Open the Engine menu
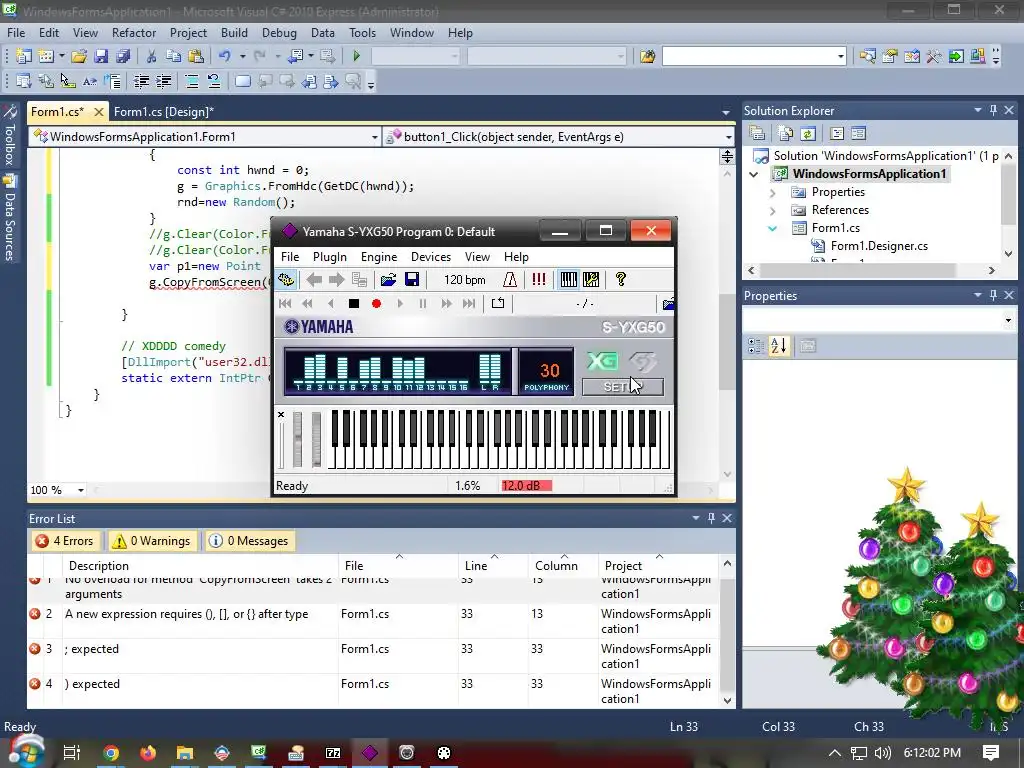 [379, 257]
